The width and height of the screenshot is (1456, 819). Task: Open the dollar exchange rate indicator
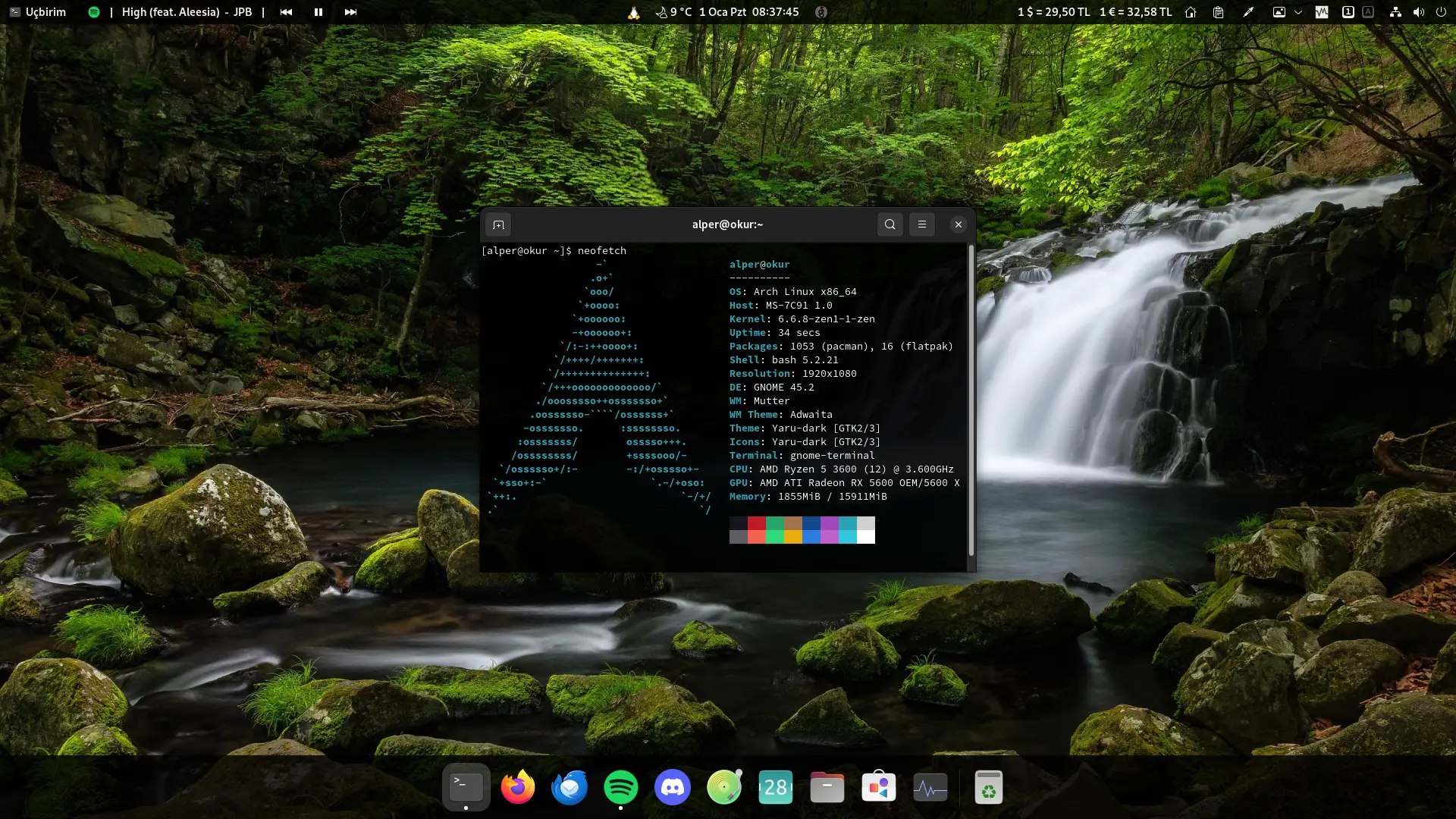coord(1053,12)
